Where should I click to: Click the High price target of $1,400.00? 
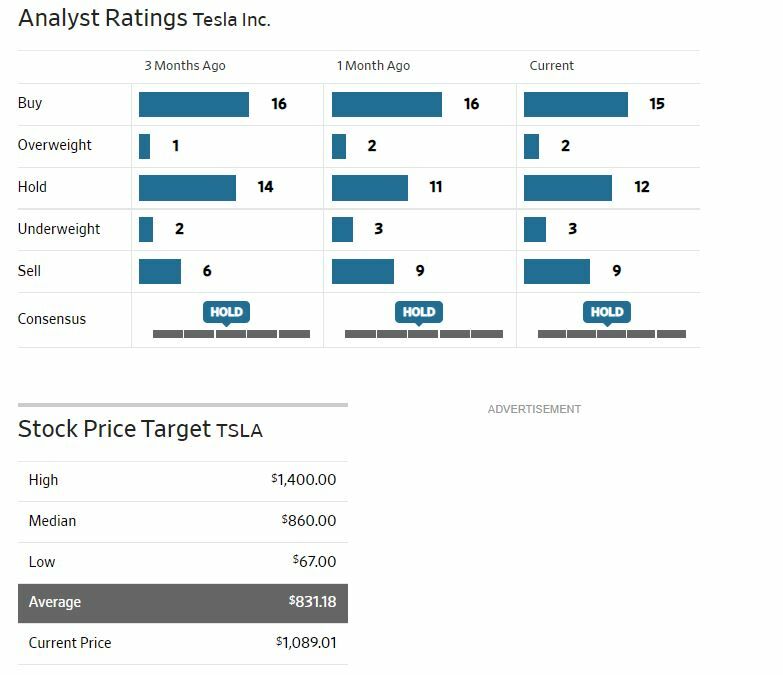pos(304,481)
